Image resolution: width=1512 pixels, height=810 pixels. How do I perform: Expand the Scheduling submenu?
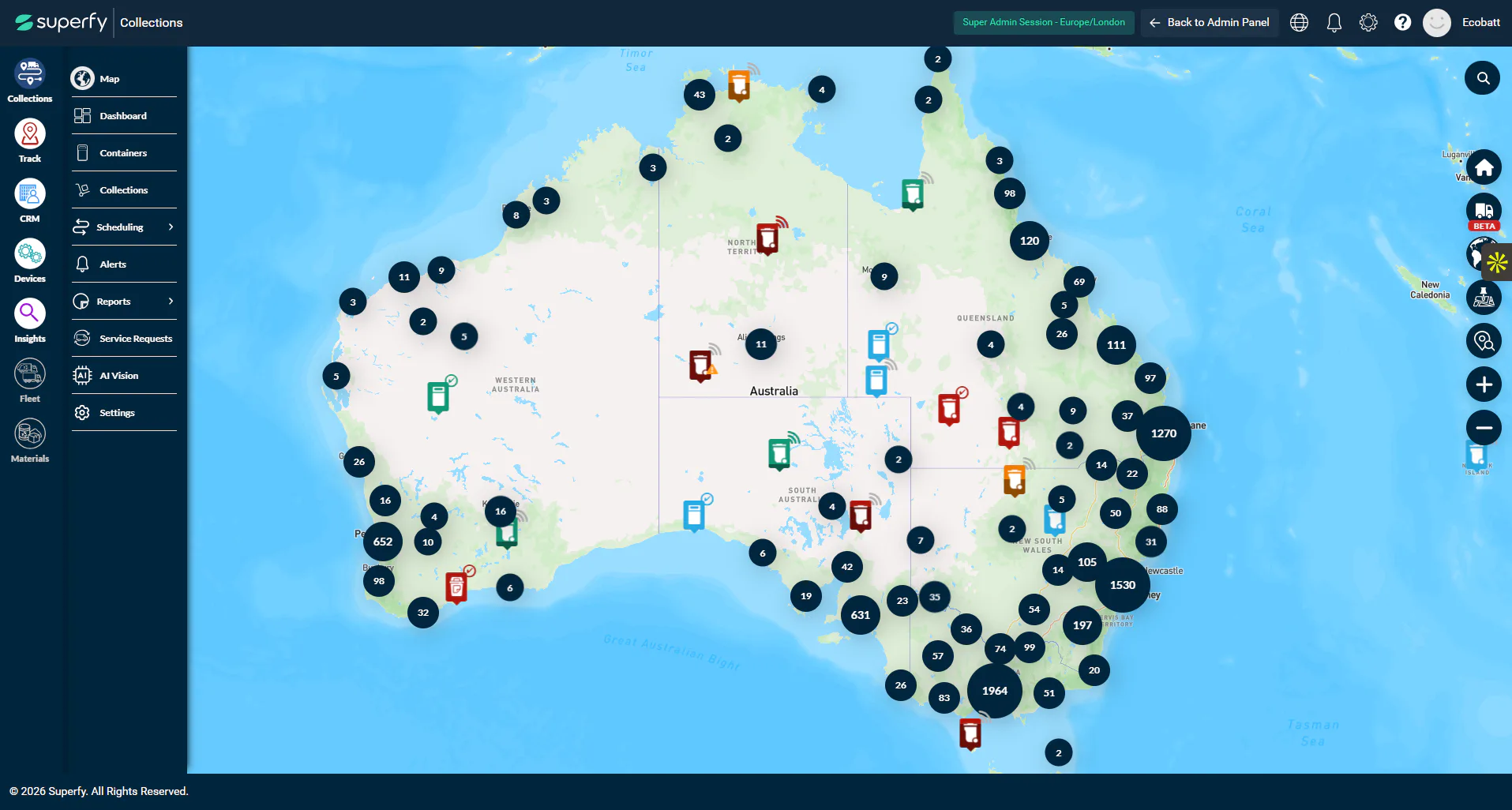pyautogui.click(x=124, y=227)
